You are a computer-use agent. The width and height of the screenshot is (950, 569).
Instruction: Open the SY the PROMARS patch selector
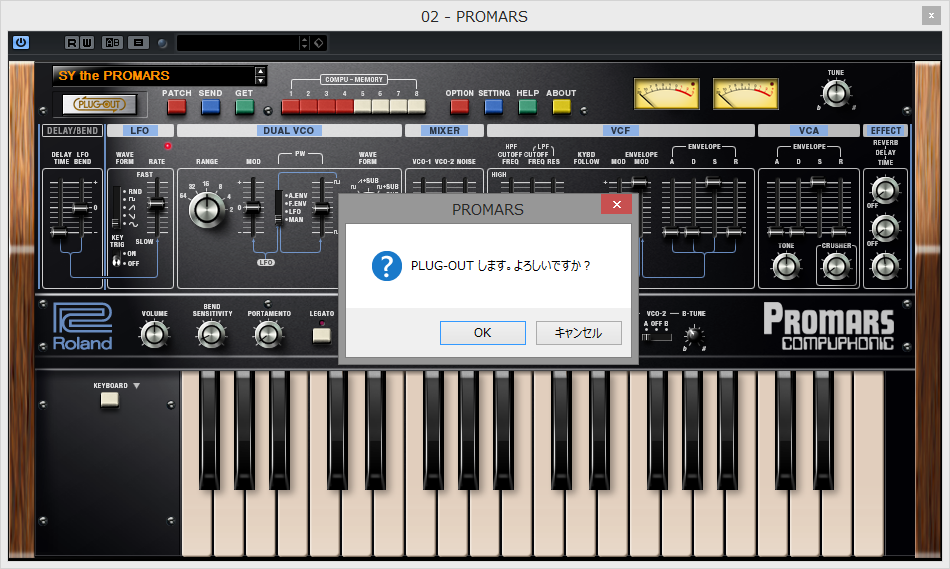(153, 76)
